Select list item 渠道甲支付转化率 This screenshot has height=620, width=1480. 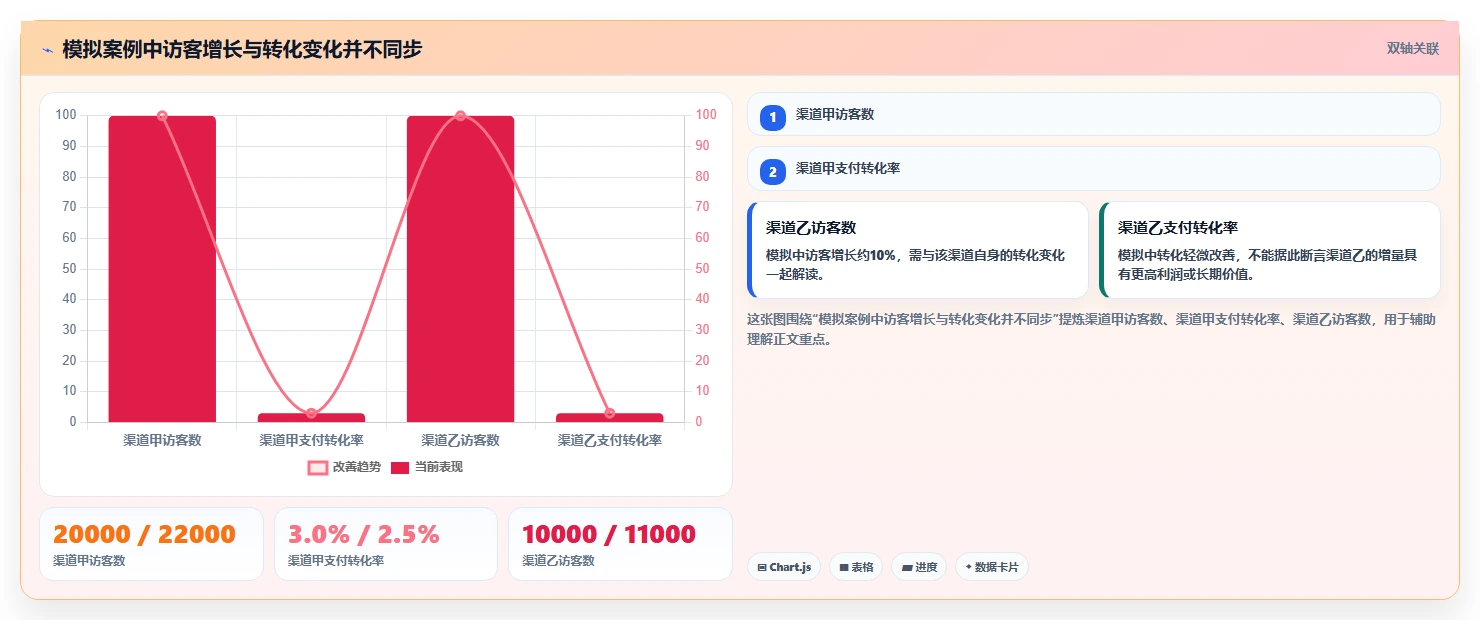(1093, 168)
